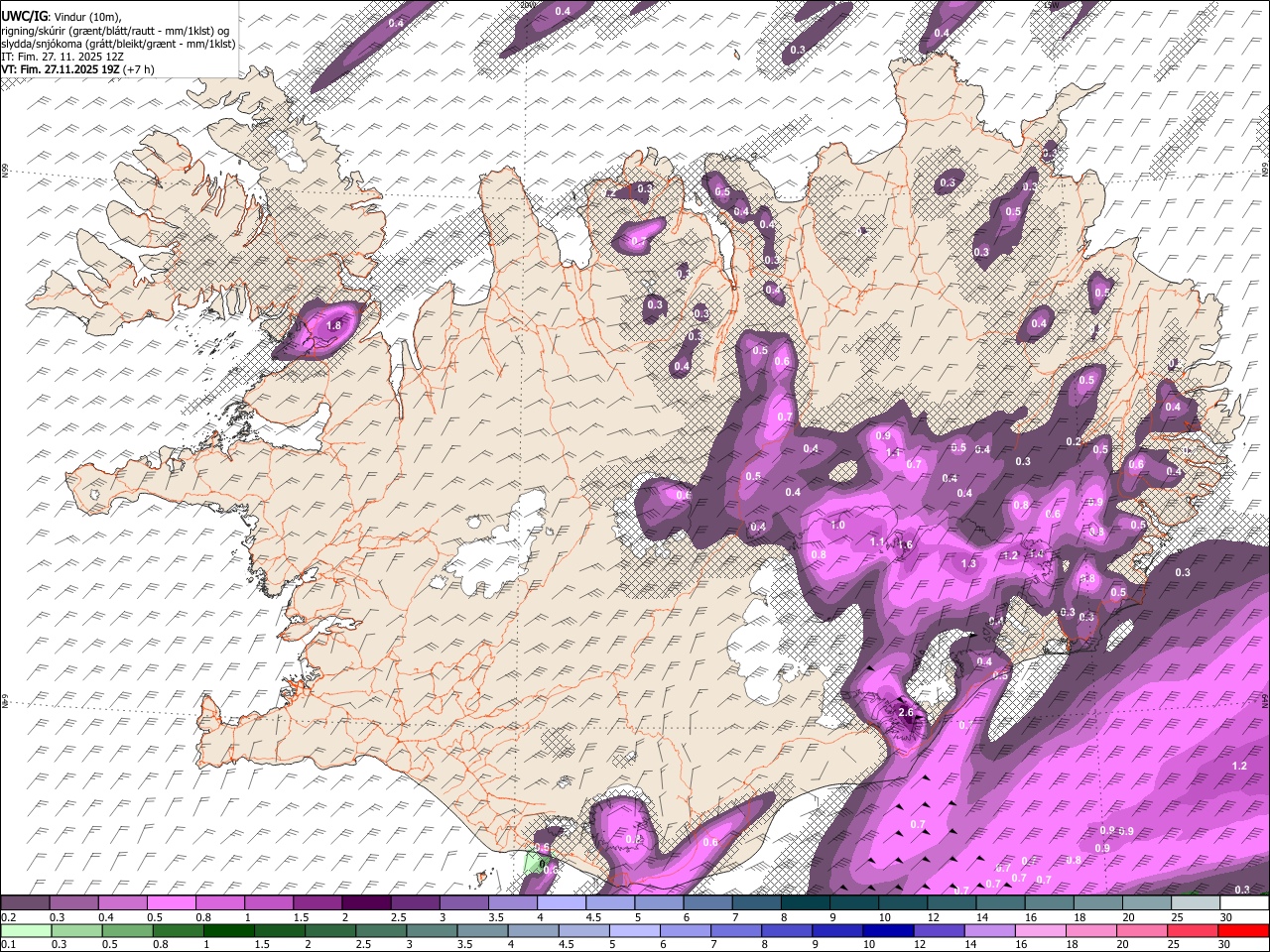The width and height of the screenshot is (1270, 952).
Task: Click the "1.6" value label on the map
Action: [x=905, y=544]
